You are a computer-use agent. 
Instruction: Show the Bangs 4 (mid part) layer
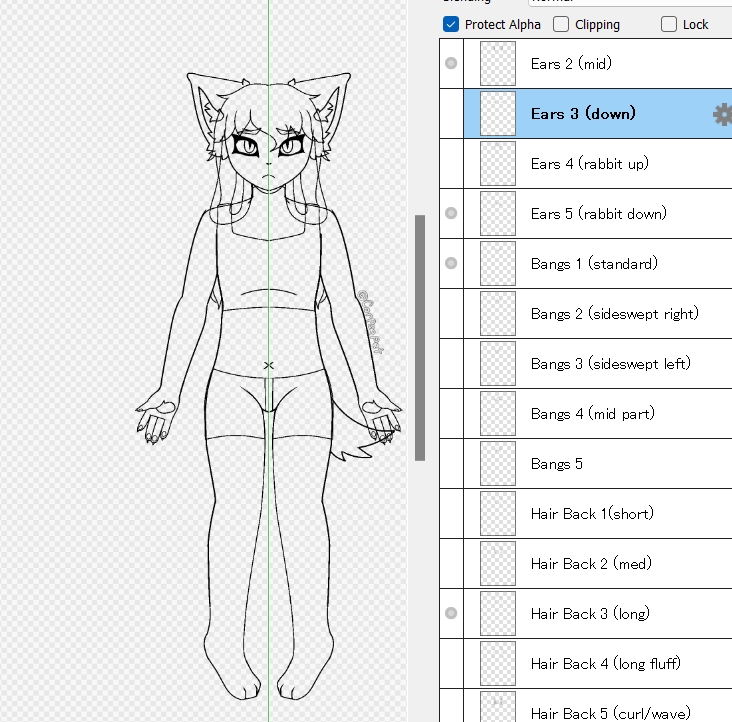point(451,413)
